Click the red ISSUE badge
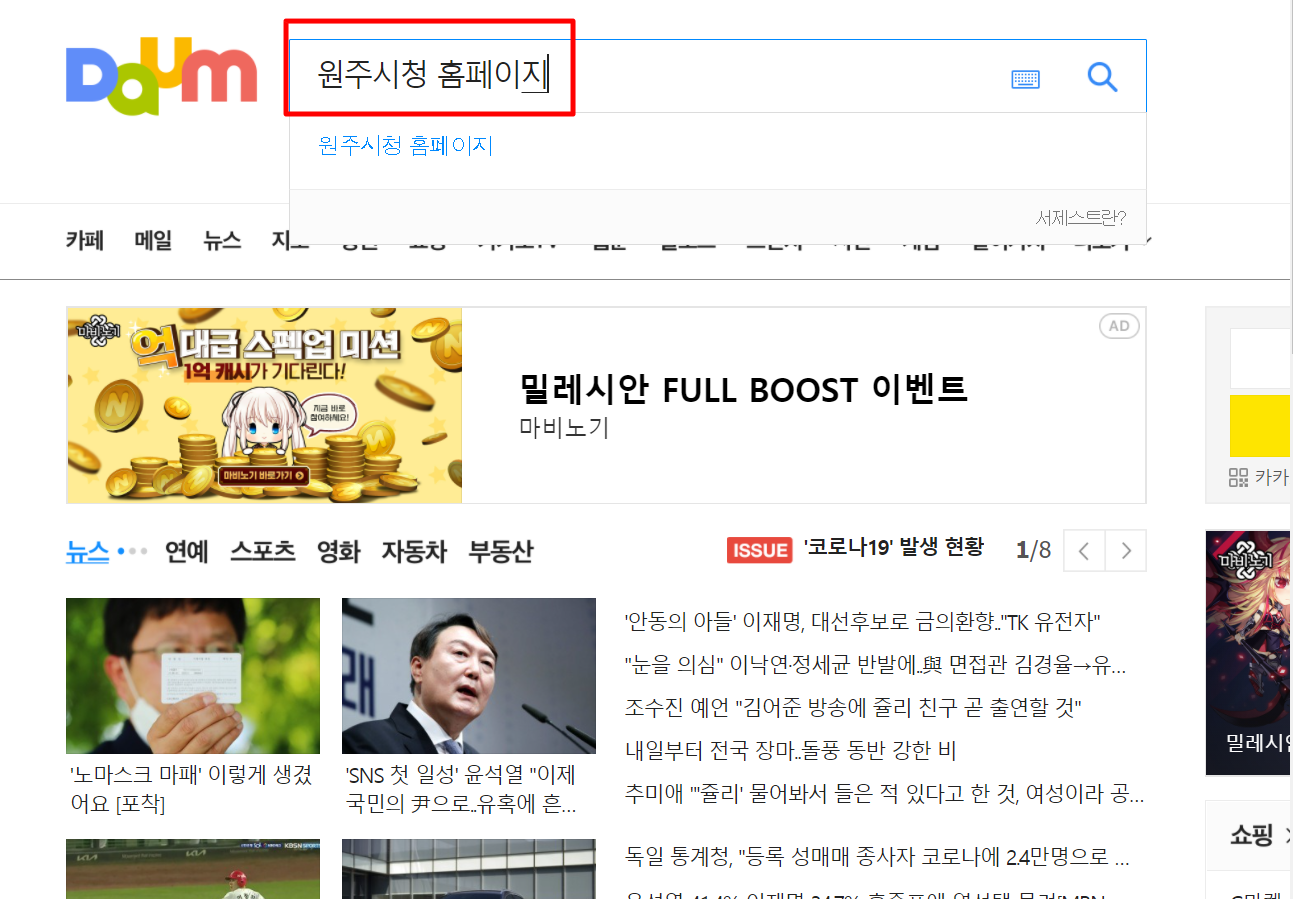Screen dimensions: 1293x899 tap(760, 550)
